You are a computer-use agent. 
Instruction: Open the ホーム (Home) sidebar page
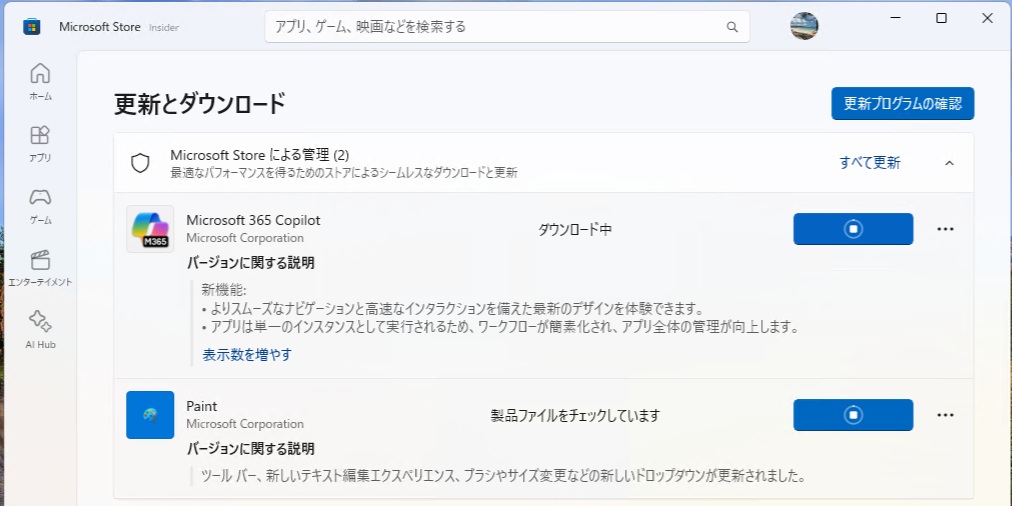(x=40, y=81)
